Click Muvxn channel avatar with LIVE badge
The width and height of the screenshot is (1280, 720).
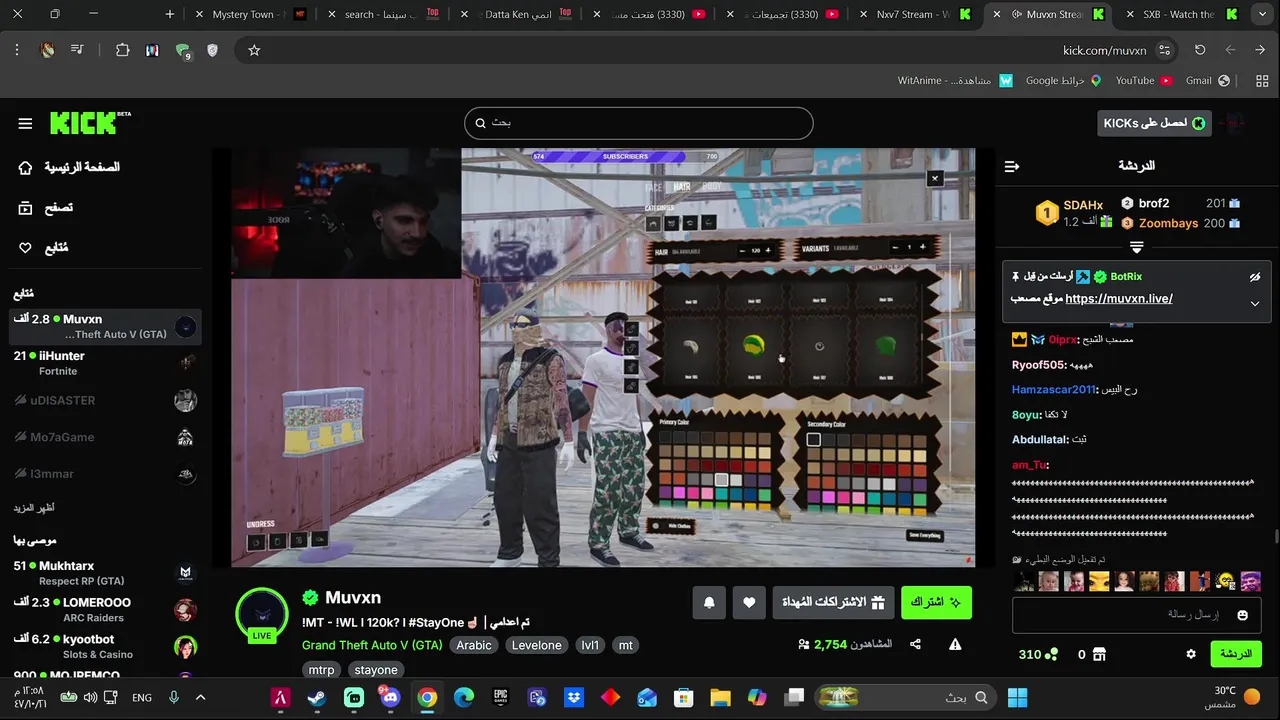262,613
